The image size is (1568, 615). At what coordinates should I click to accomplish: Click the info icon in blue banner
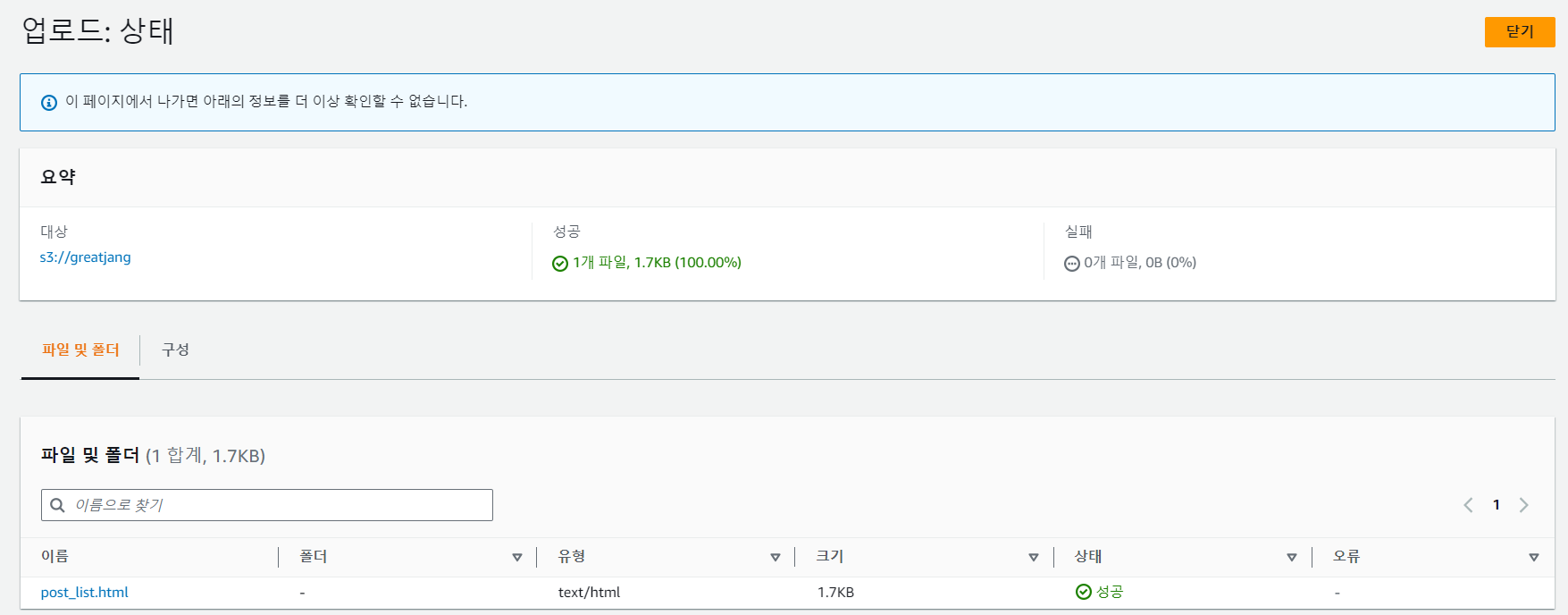click(49, 103)
